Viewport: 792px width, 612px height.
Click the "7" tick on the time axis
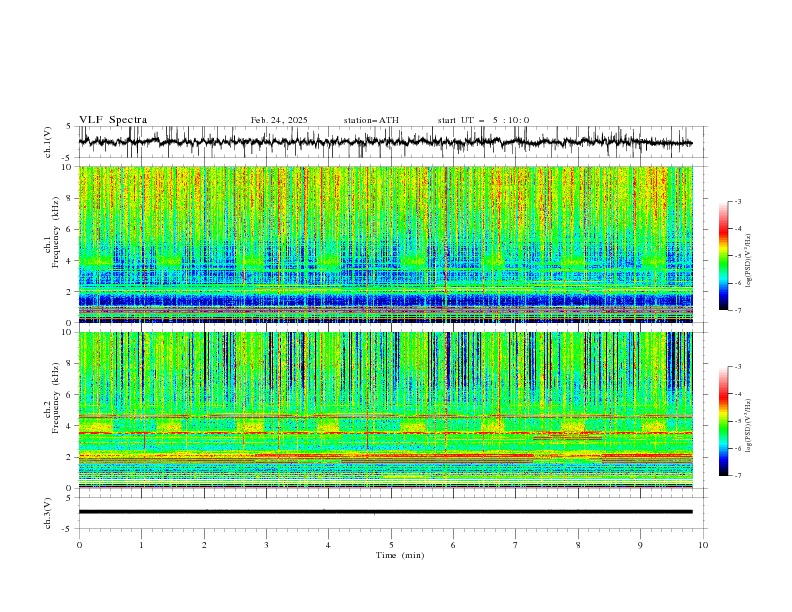pyautogui.click(x=516, y=545)
